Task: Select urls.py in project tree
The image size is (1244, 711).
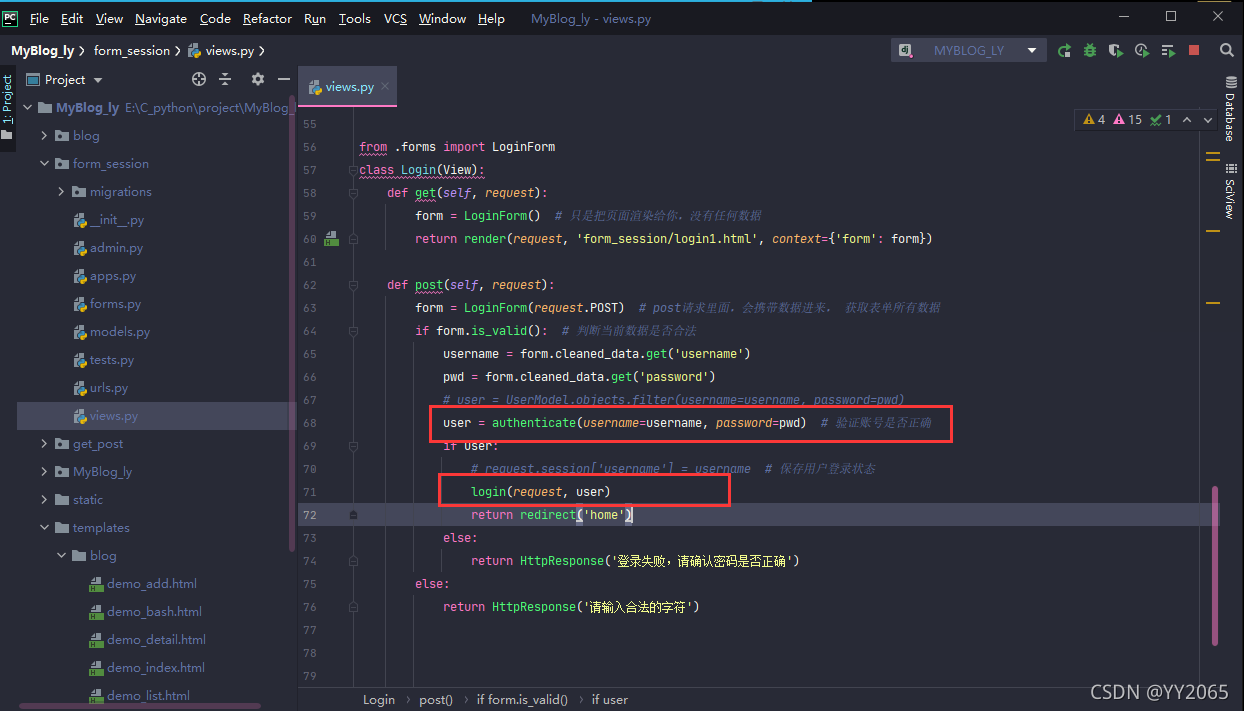Action: [109, 387]
